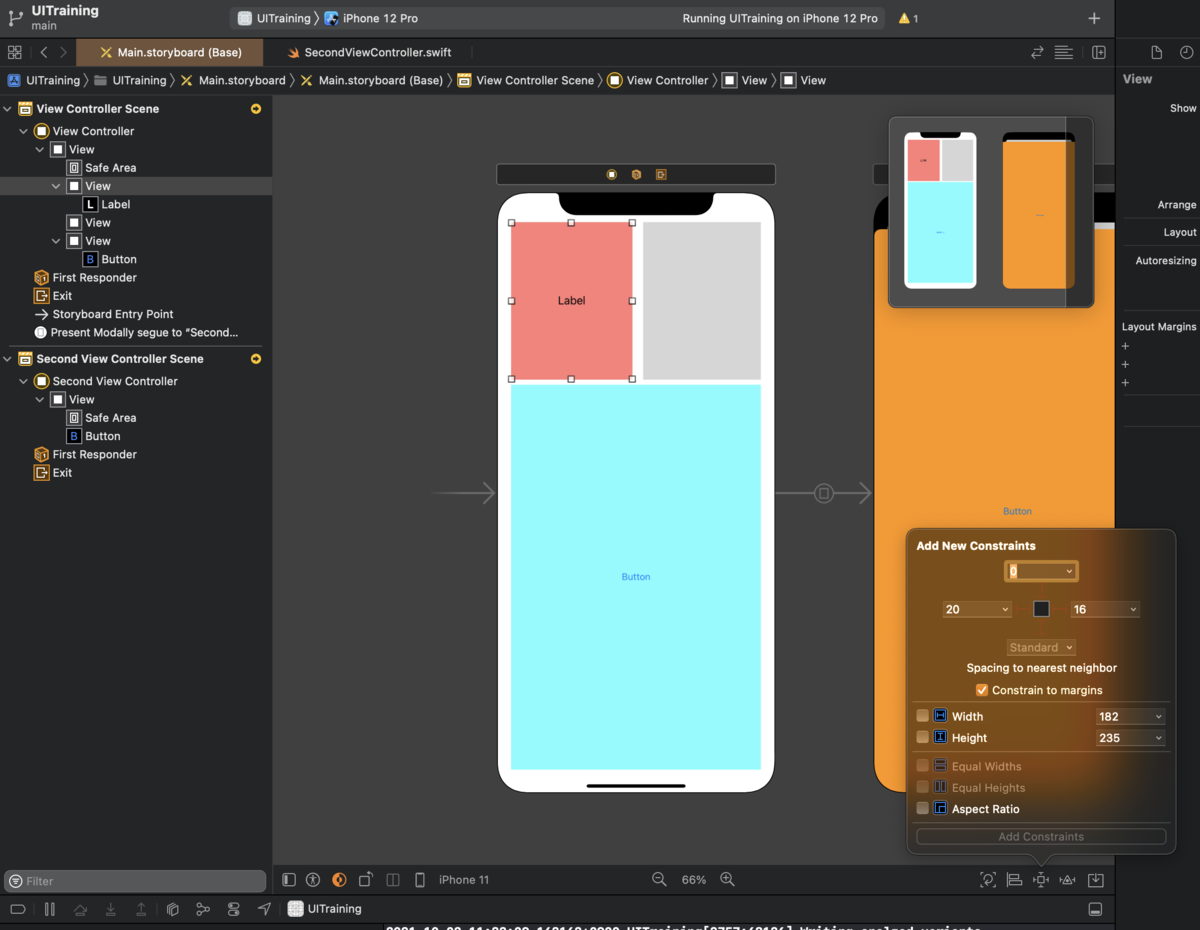Enable the Height constraint checkbox
The width and height of the screenshot is (1200, 930).
[922, 737]
